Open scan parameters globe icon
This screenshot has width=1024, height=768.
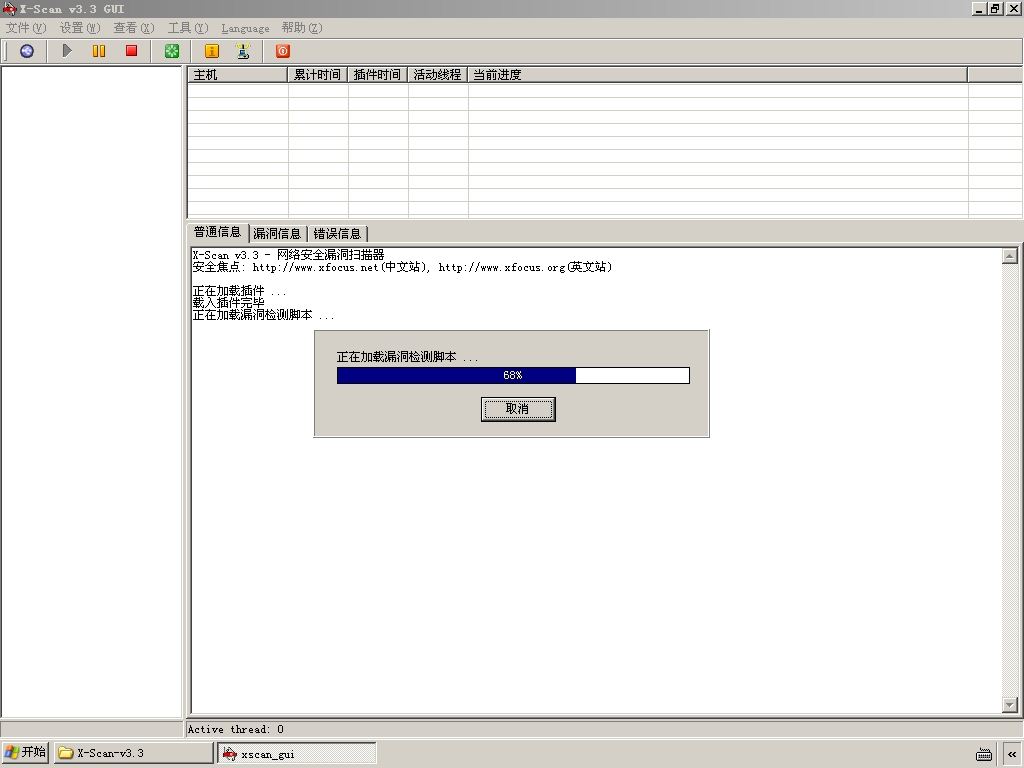(27, 51)
